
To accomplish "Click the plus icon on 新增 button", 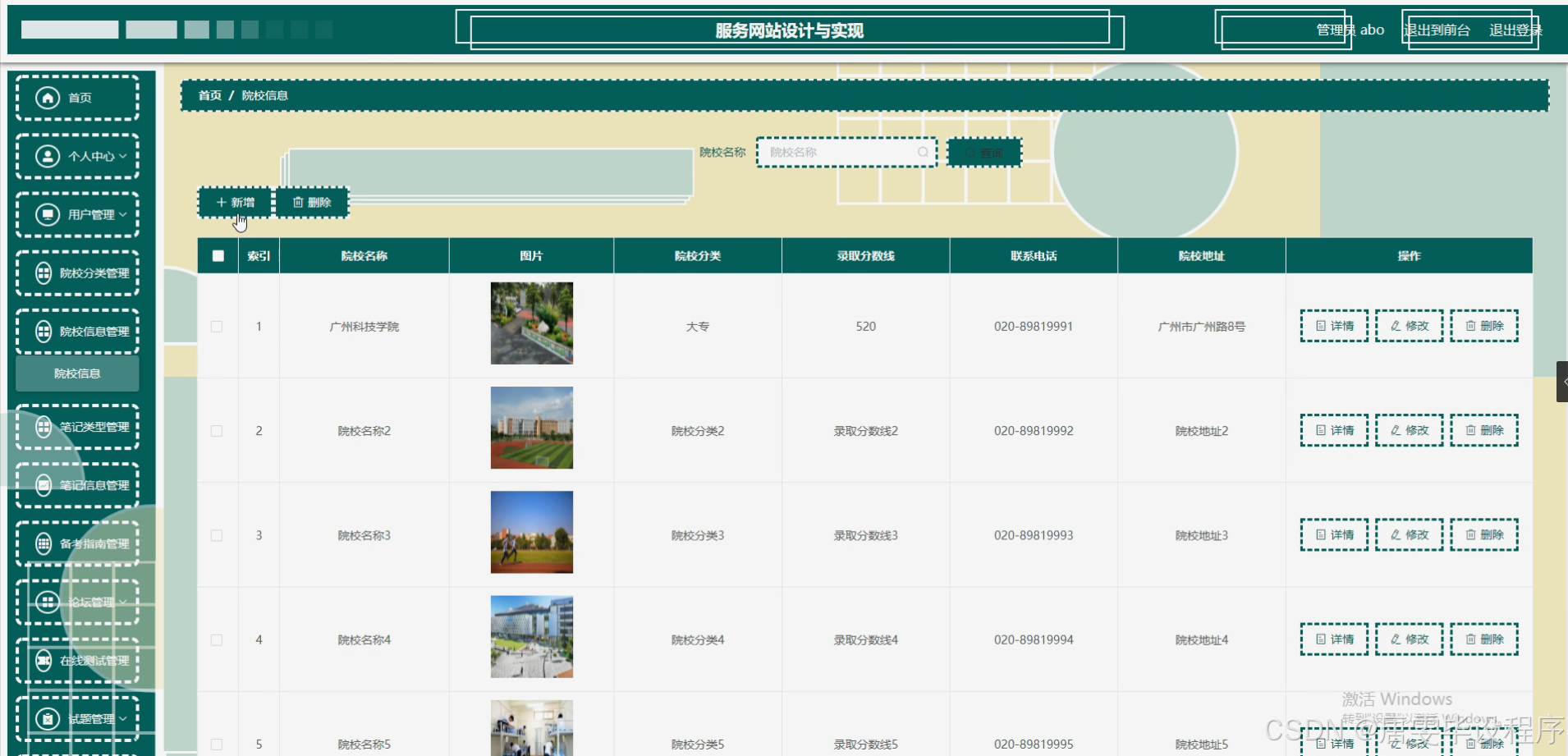I will pyautogui.click(x=221, y=202).
